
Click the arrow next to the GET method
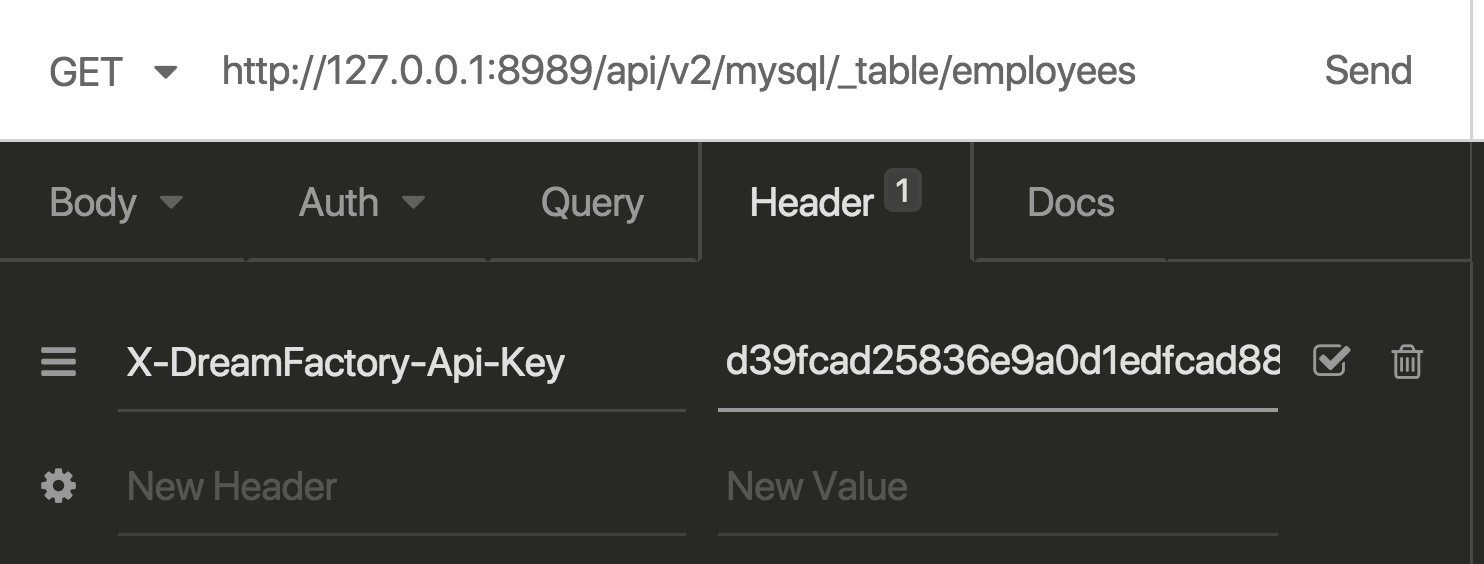[x=165, y=72]
